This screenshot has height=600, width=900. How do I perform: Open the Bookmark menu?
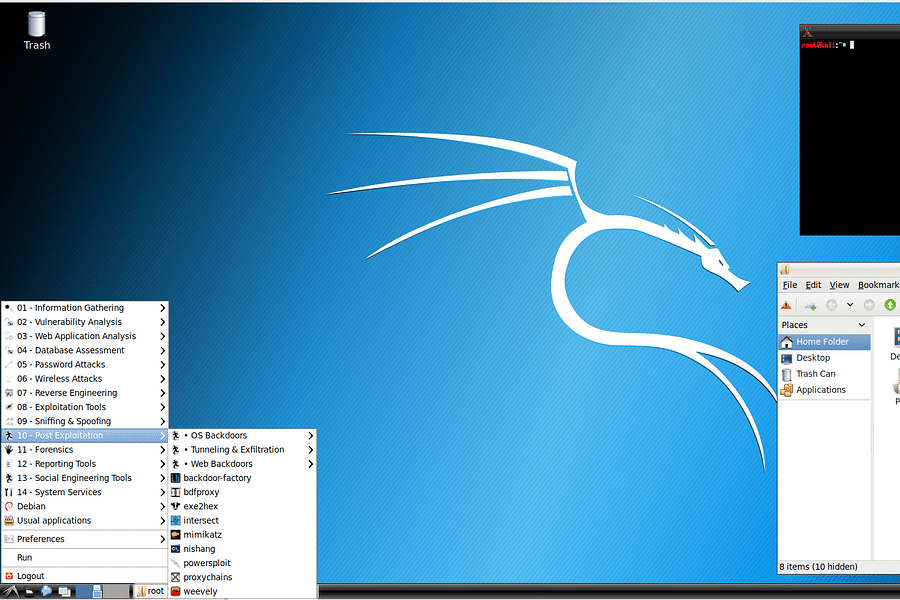(x=878, y=284)
